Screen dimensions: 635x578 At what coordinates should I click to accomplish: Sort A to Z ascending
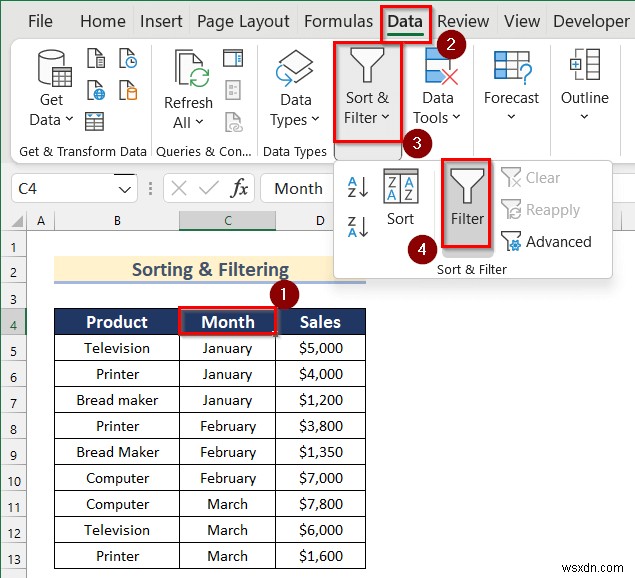(x=358, y=187)
